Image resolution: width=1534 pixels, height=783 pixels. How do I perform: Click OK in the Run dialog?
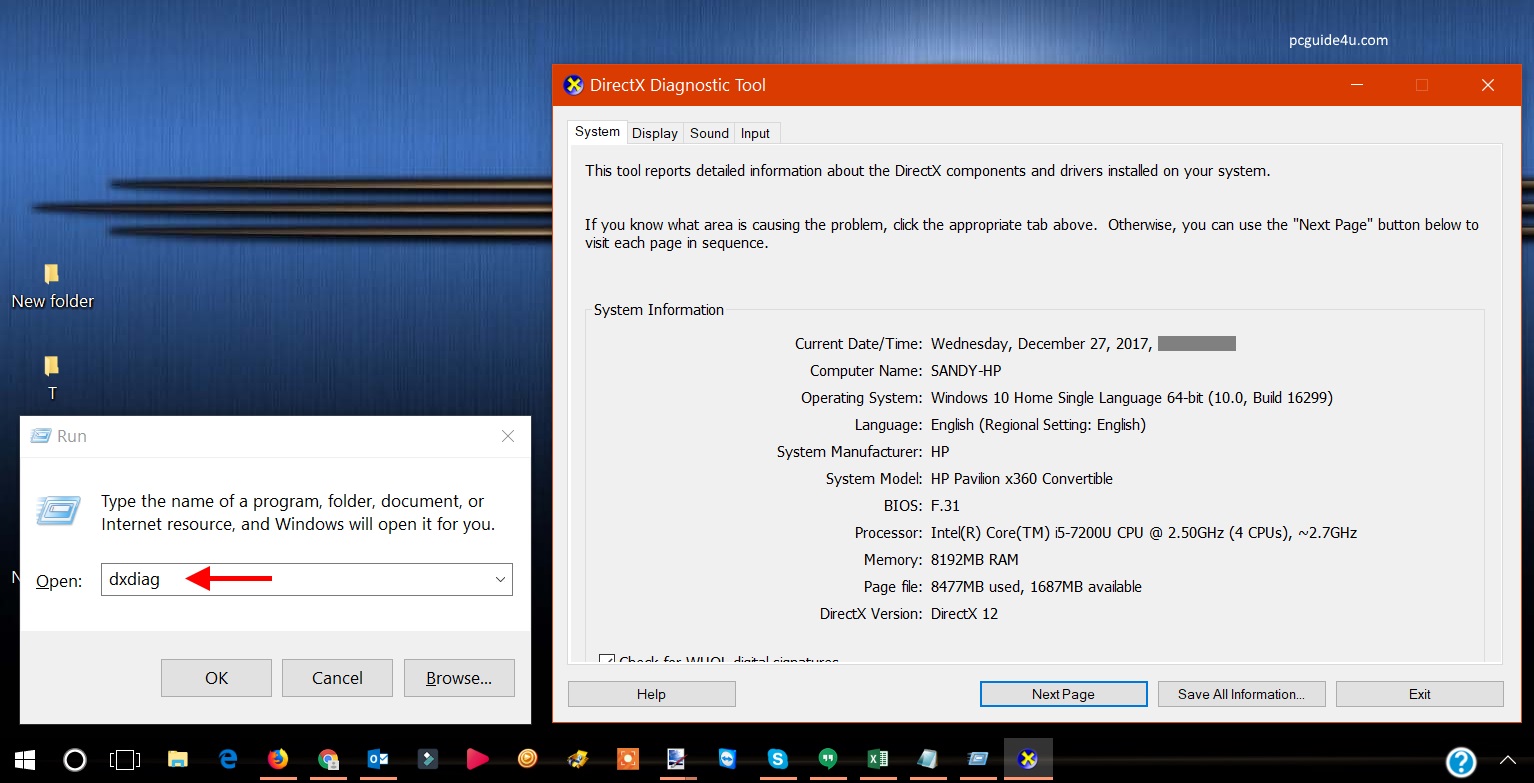point(215,677)
